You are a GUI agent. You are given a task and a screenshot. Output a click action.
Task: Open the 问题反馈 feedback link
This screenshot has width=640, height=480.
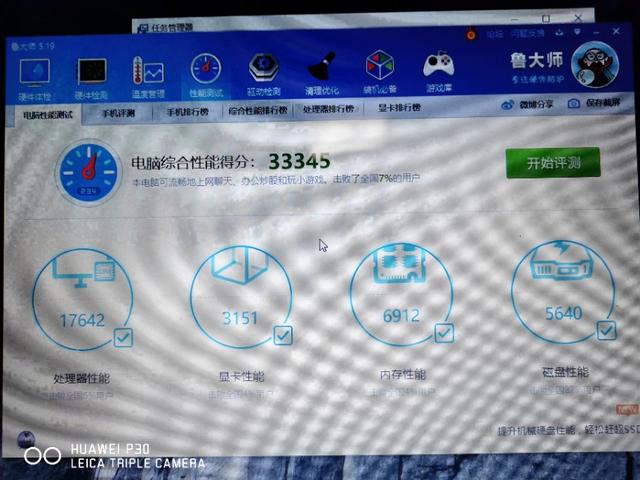coord(528,33)
